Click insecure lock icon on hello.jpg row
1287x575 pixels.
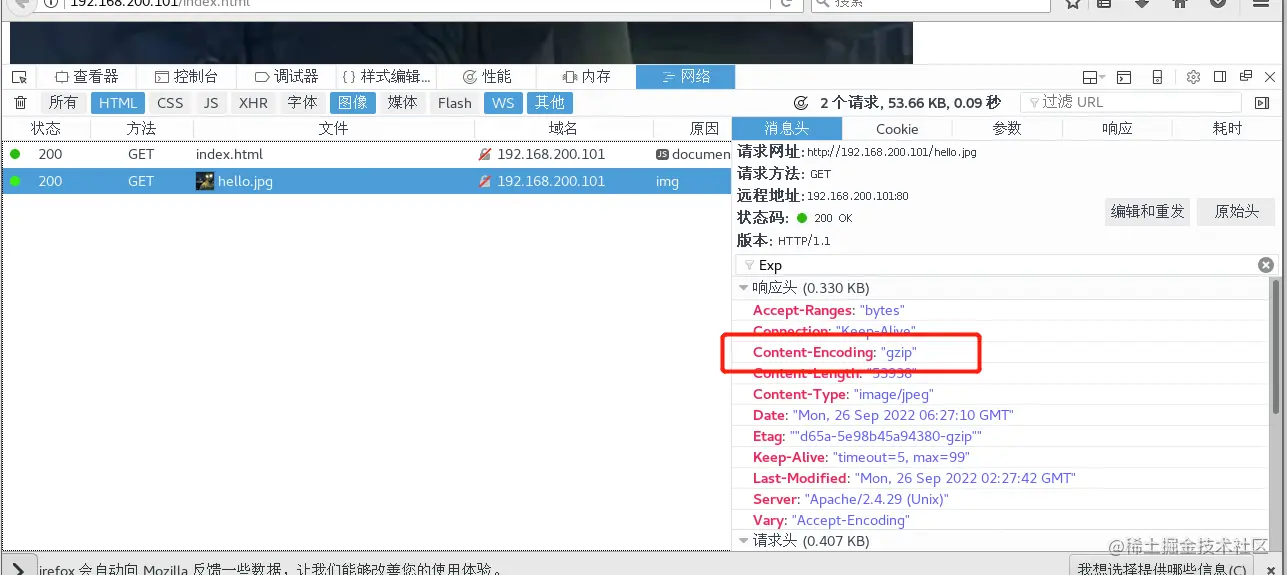[485, 182]
